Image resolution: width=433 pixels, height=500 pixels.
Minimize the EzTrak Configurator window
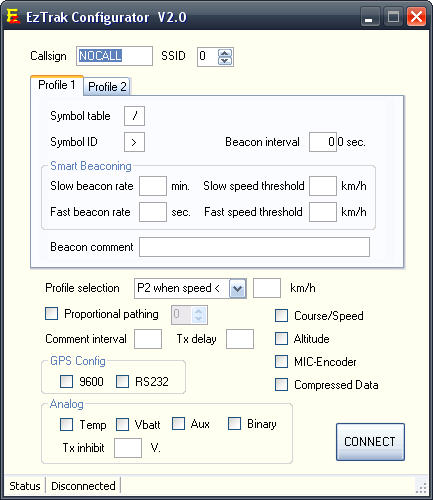coord(370,17)
